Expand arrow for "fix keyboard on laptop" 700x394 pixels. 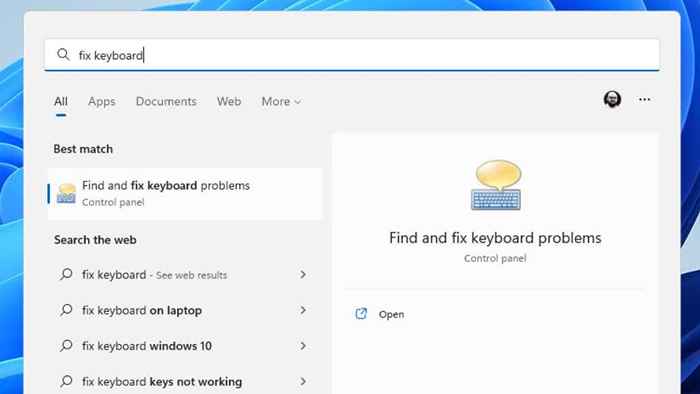[x=303, y=310]
